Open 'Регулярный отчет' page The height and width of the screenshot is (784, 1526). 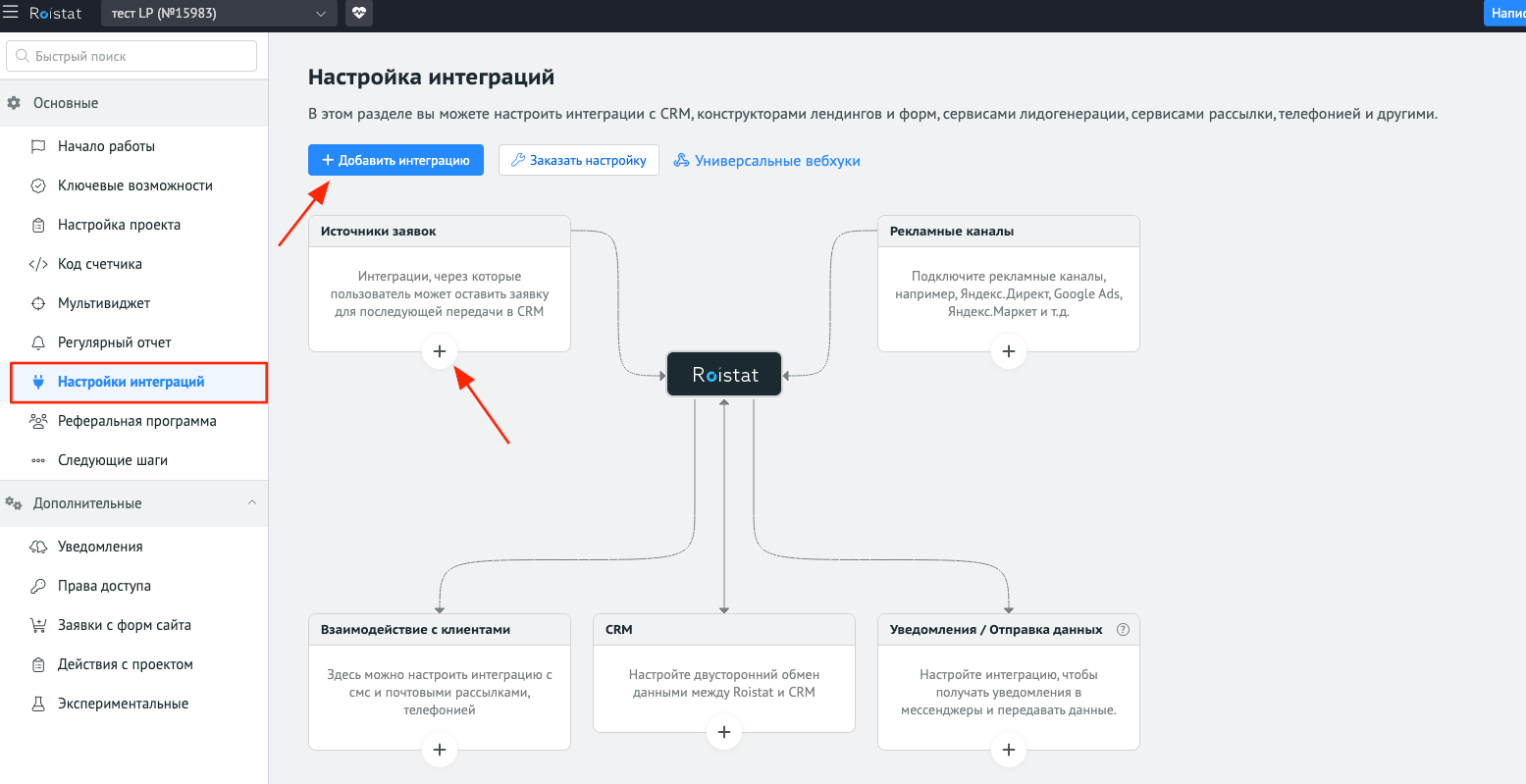pos(133,342)
